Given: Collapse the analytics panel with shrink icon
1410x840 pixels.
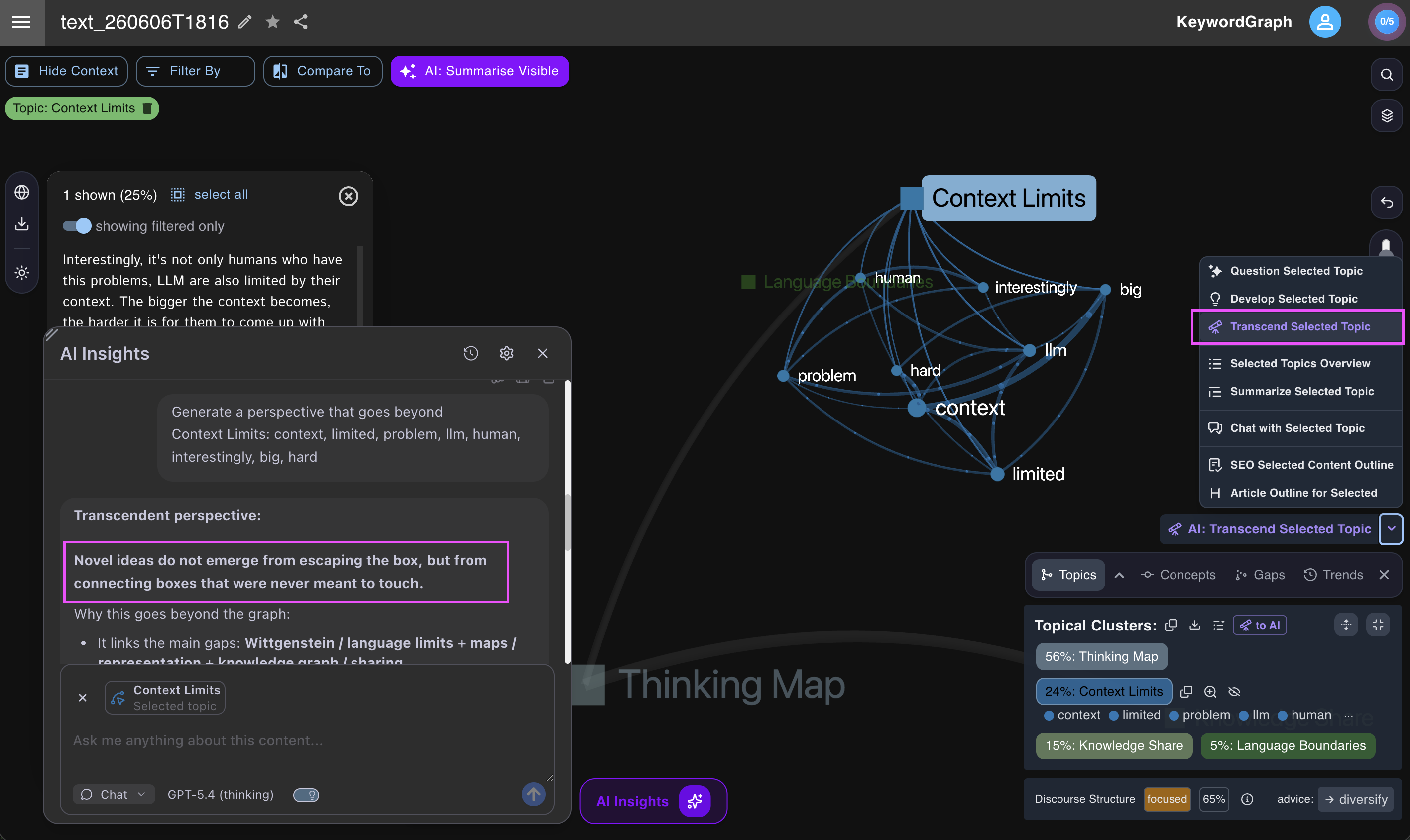Looking at the screenshot, I should pos(1378,625).
